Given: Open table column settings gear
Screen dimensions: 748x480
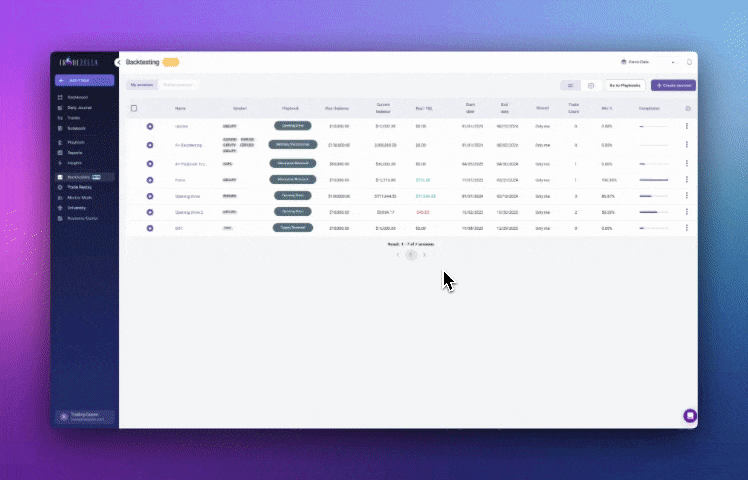Looking at the screenshot, I should click(x=687, y=108).
